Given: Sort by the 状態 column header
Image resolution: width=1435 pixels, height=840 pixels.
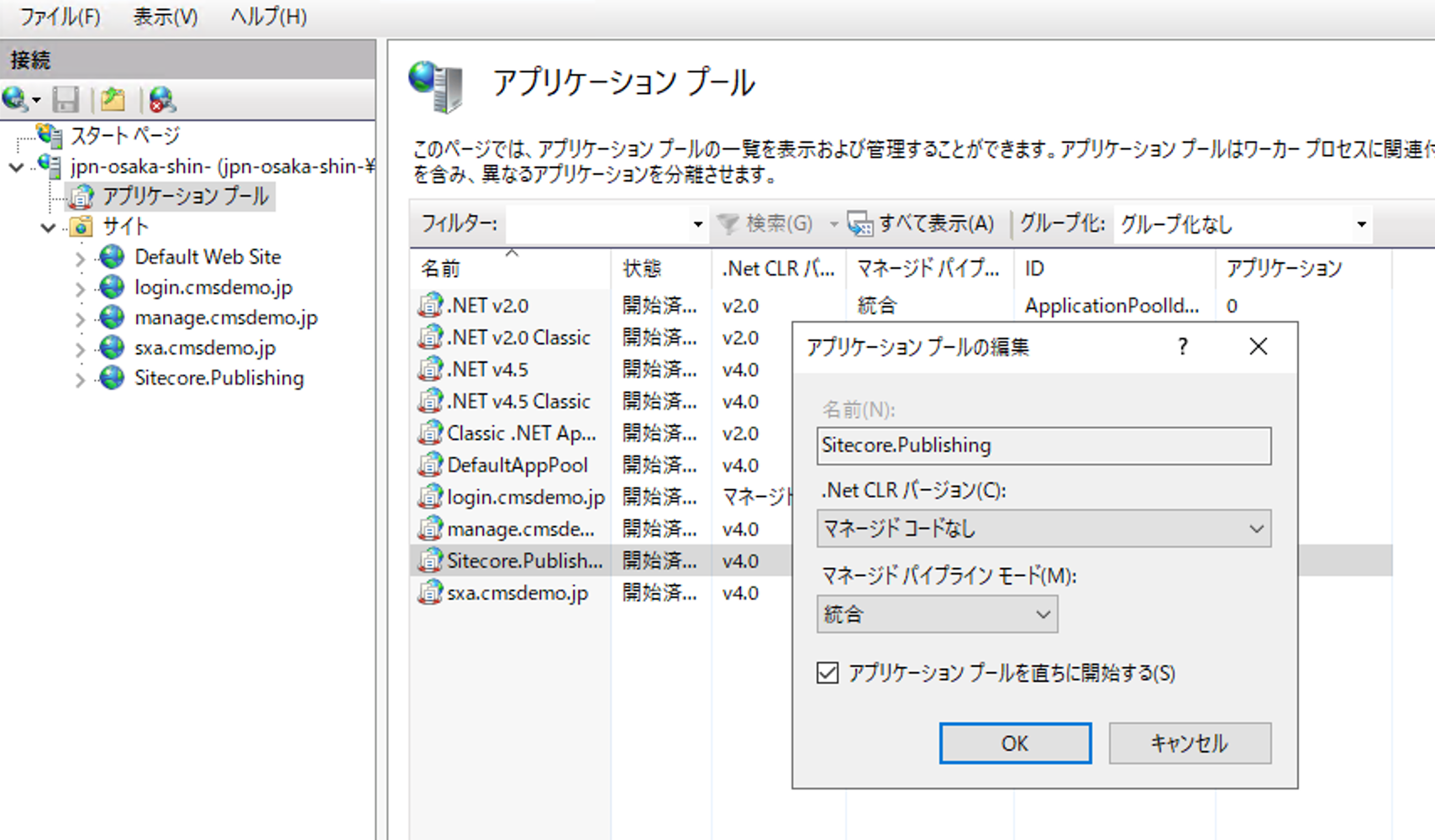Looking at the screenshot, I should point(661,269).
